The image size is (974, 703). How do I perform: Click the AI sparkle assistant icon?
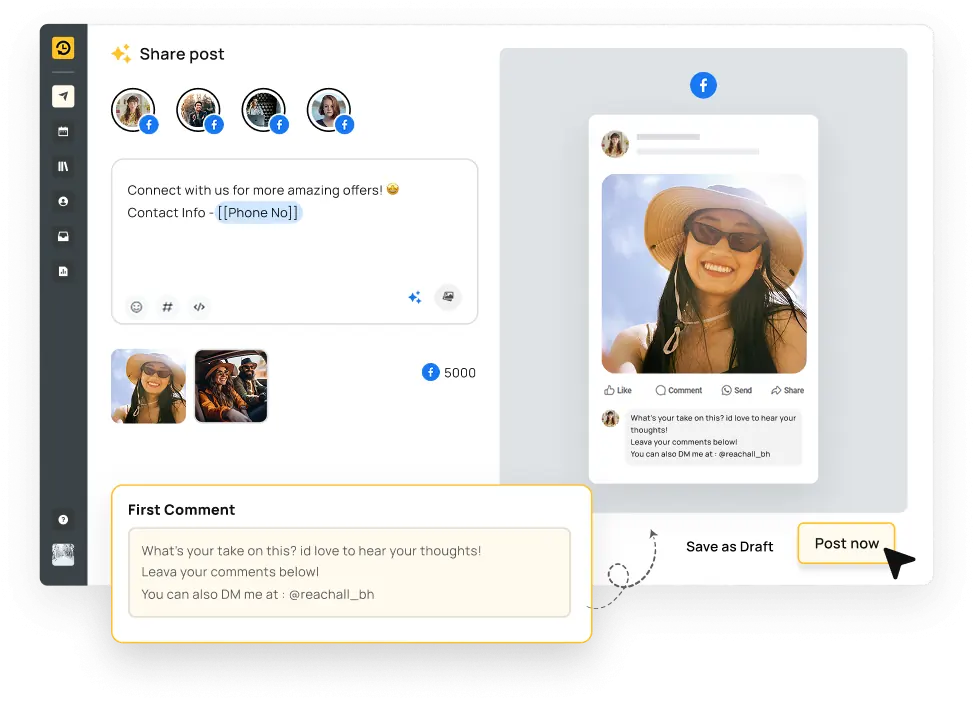[x=414, y=297]
